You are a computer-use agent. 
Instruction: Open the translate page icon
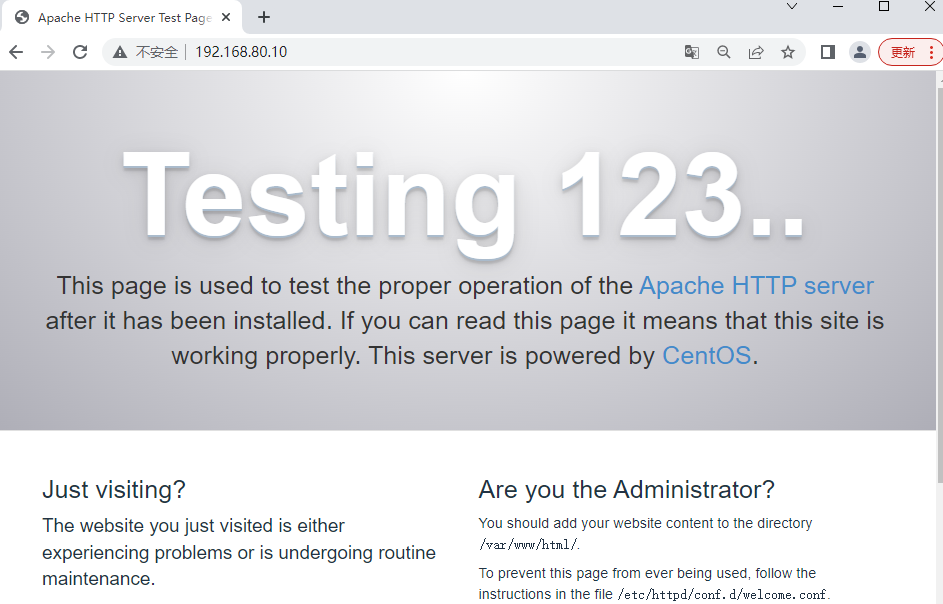692,52
